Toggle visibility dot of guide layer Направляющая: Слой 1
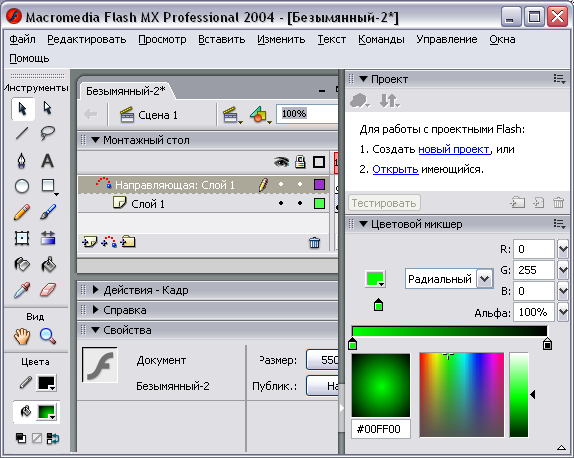Screen dimensions: 574x458 [x=281, y=184]
